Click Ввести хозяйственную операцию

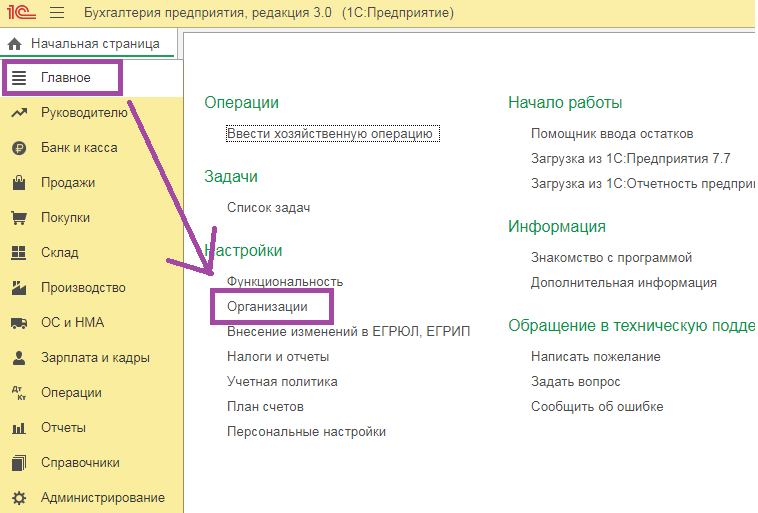(x=333, y=133)
